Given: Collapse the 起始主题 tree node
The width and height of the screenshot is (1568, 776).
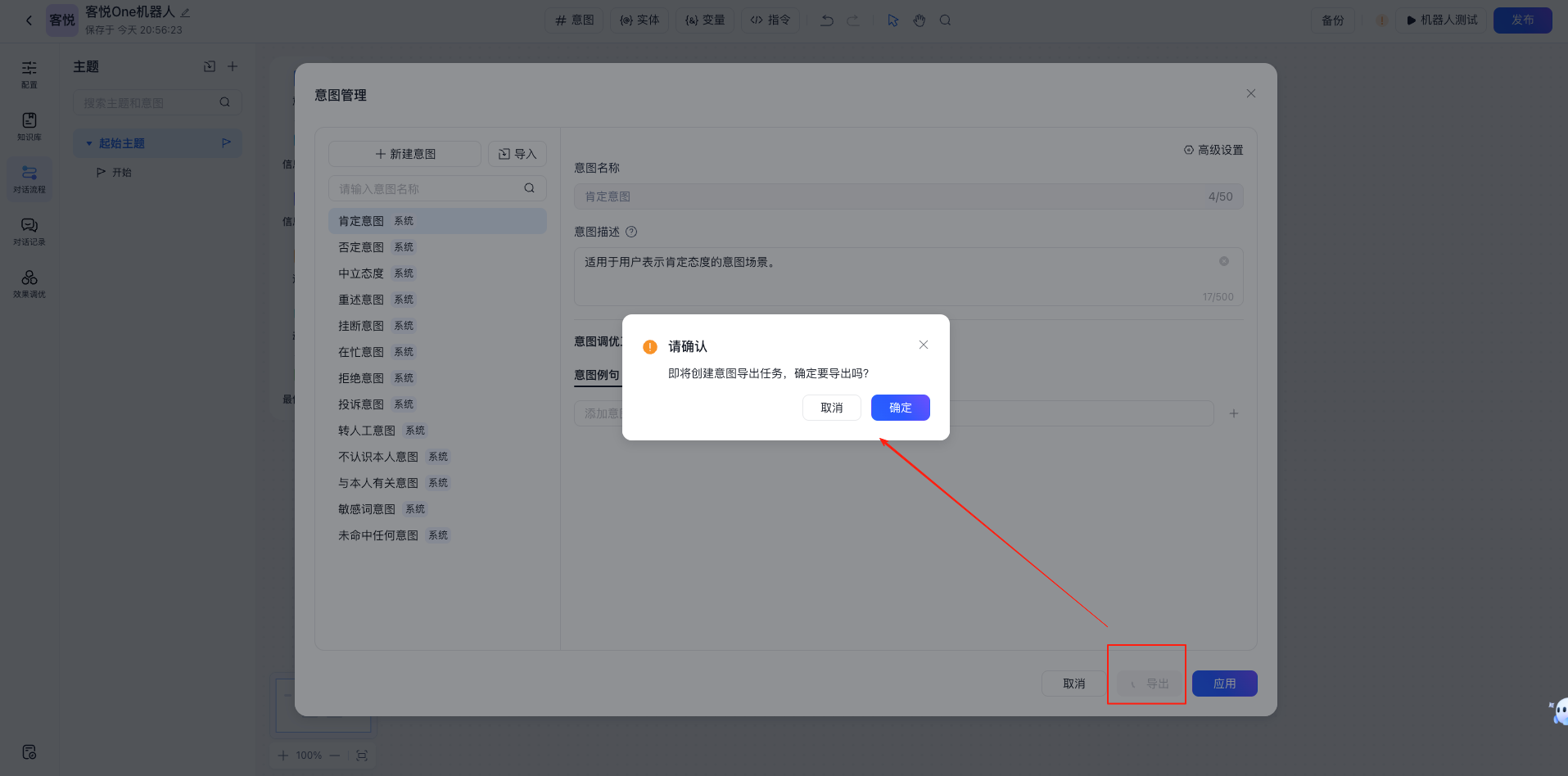Looking at the screenshot, I should point(89,143).
